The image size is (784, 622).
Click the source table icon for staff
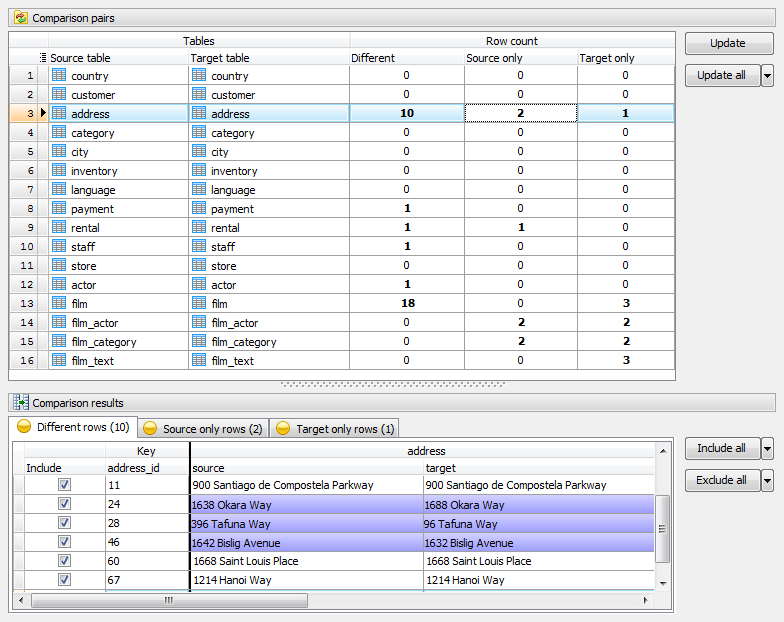click(59, 247)
